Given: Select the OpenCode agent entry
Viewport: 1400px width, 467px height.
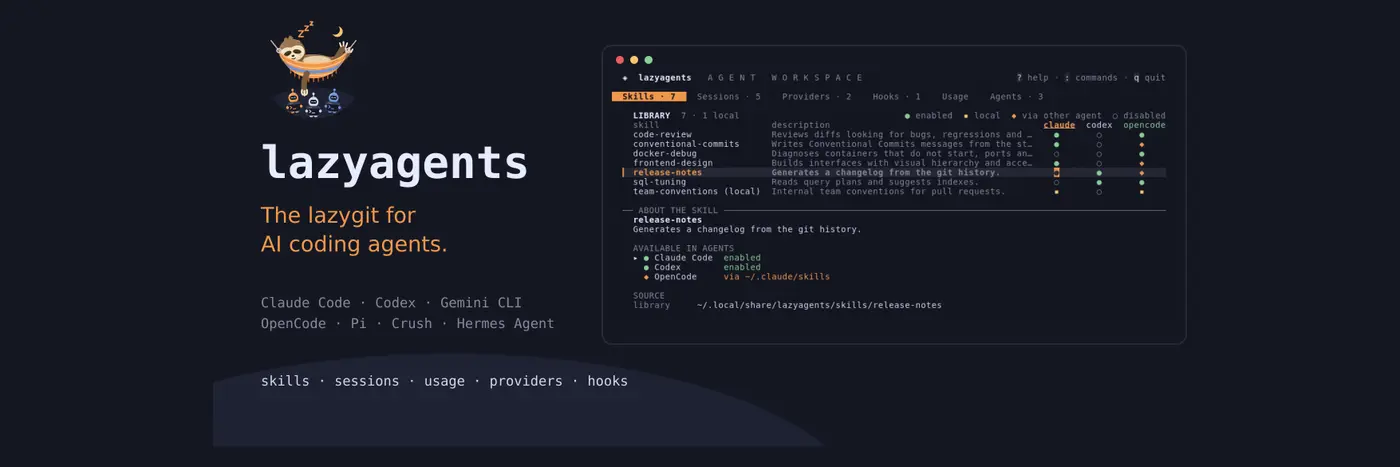Looking at the screenshot, I should (676, 277).
